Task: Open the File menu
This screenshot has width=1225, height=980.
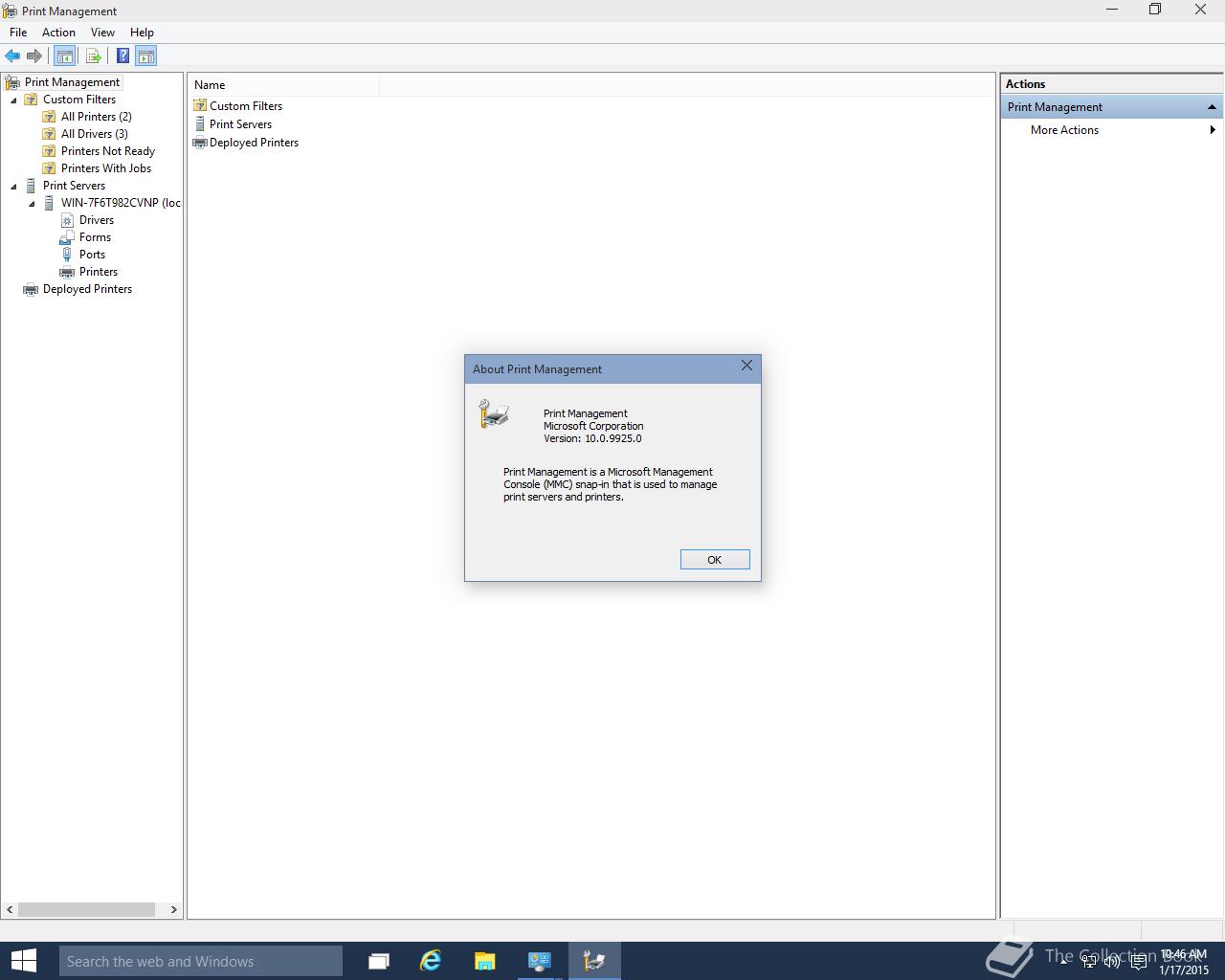Action: (x=18, y=33)
